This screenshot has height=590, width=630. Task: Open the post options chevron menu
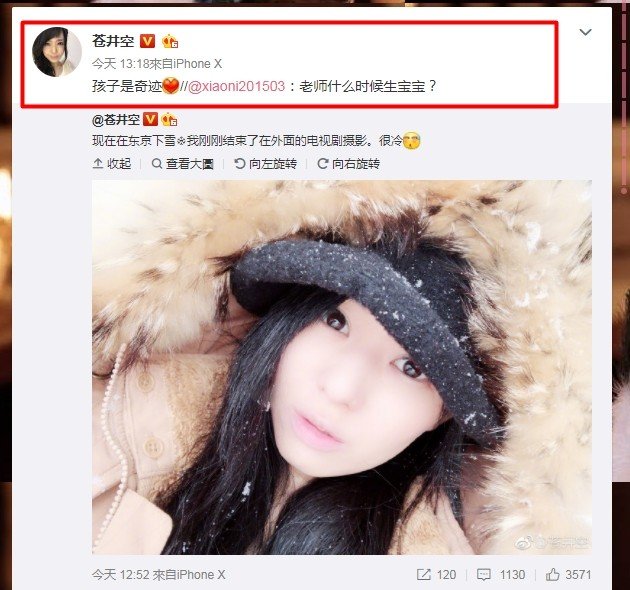[585, 32]
